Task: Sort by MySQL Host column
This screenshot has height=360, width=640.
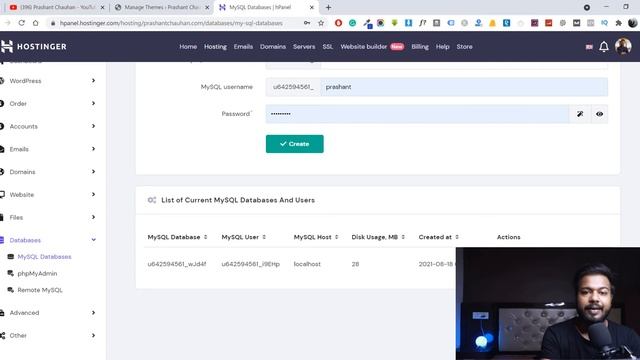Action: pyautogui.click(x=316, y=237)
